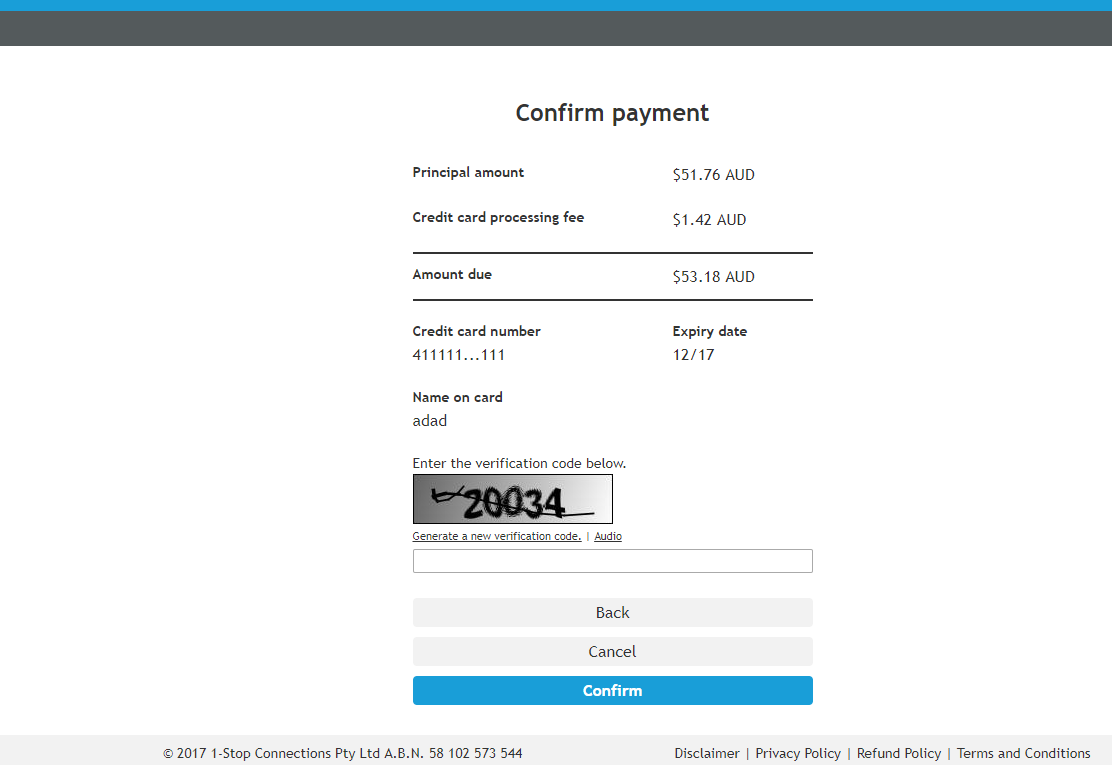Click the Principal amount label

pos(468,172)
